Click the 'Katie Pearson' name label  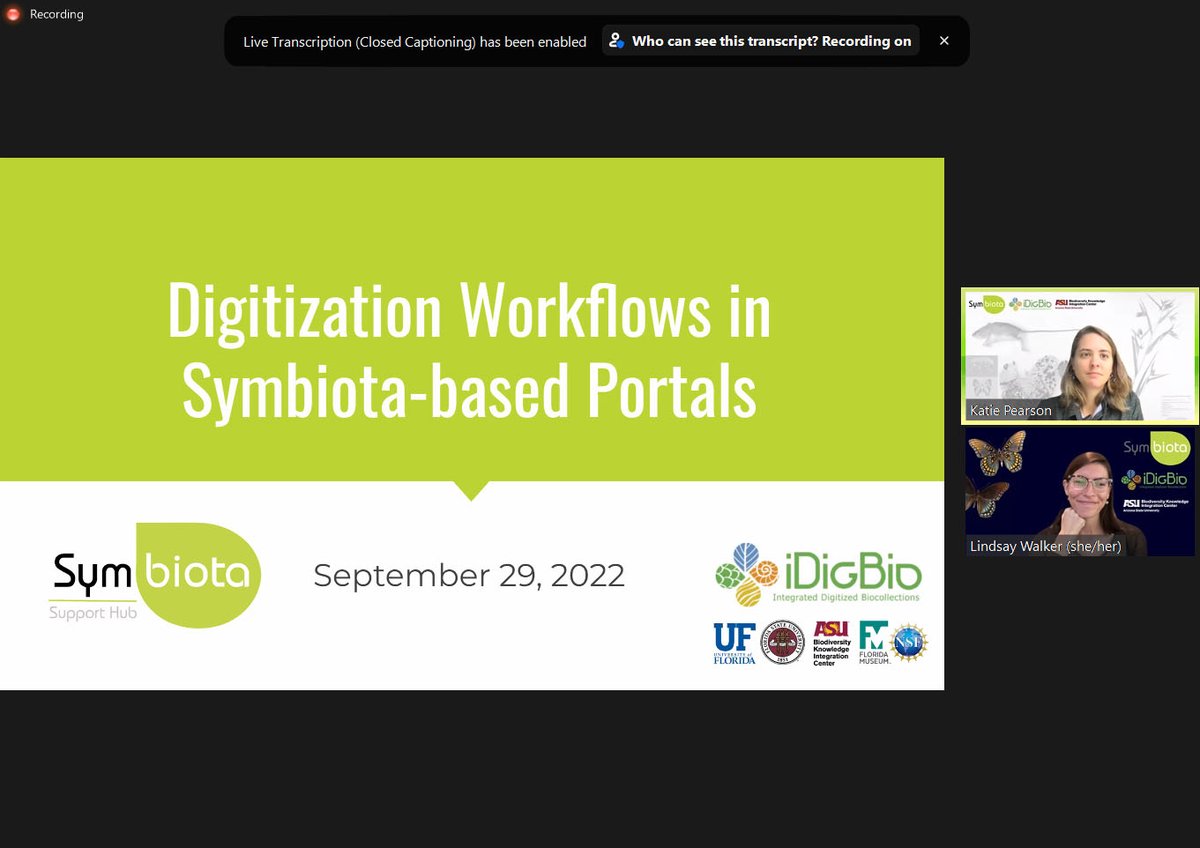coord(1010,411)
